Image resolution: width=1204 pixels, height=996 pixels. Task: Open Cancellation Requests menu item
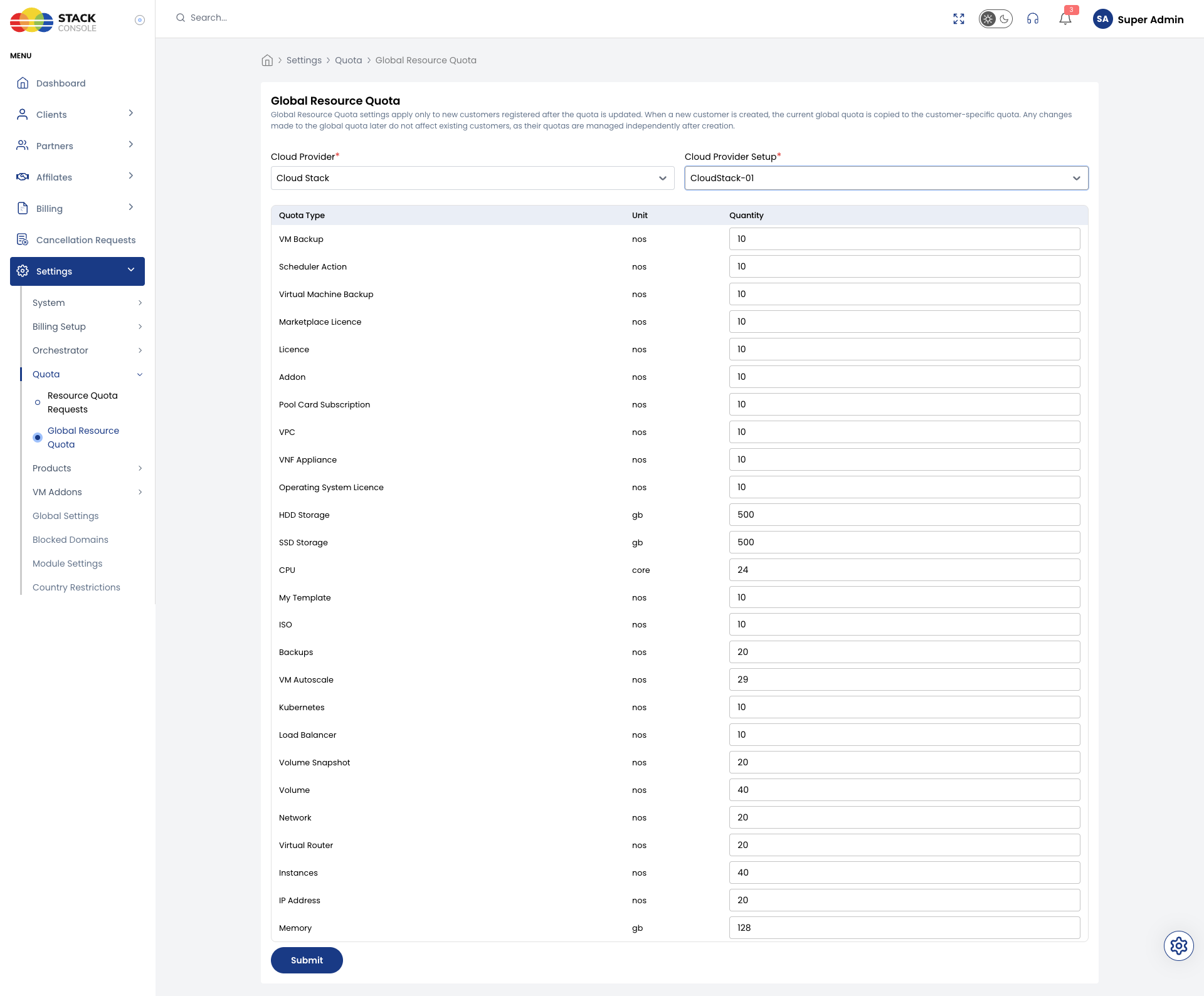[x=77, y=240]
